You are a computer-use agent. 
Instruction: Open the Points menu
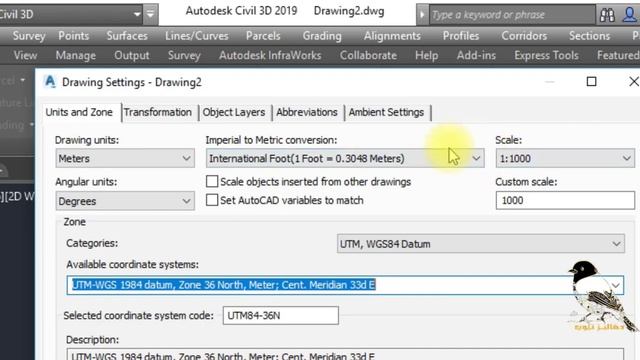(73, 36)
